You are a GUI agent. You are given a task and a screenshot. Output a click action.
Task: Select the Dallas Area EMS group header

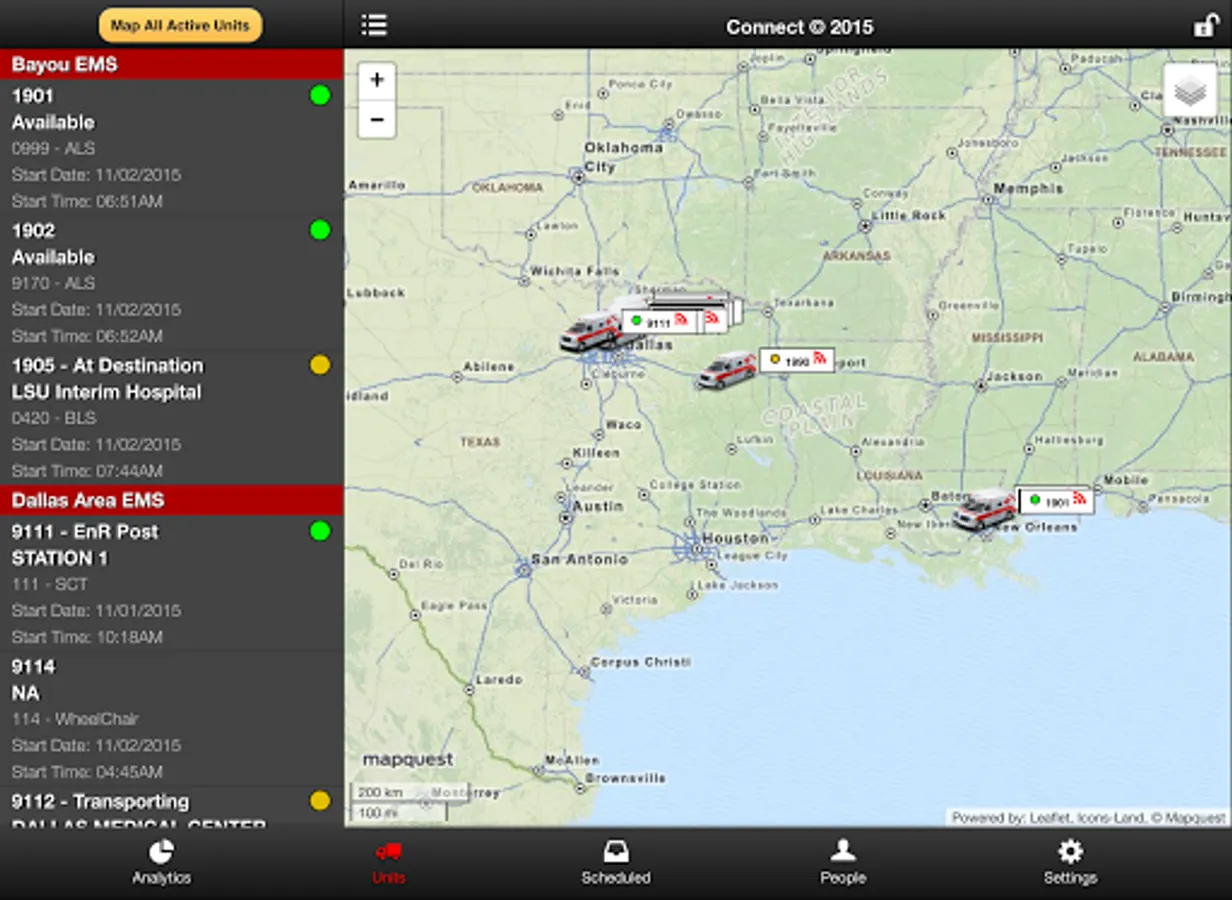click(x=172, y=500)
